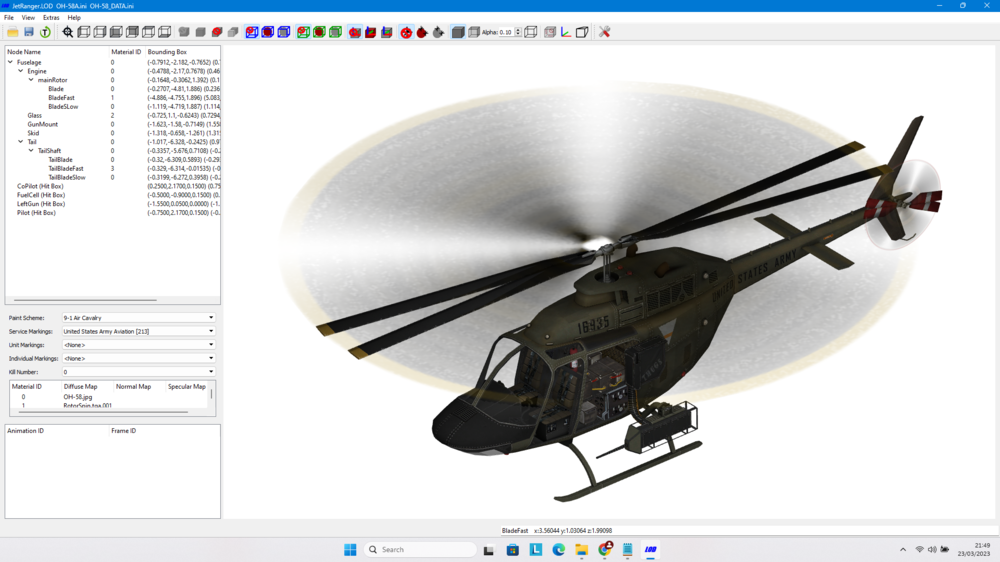Click the green circular T reload icon
1000x562 pixels.
coord(45,32)
